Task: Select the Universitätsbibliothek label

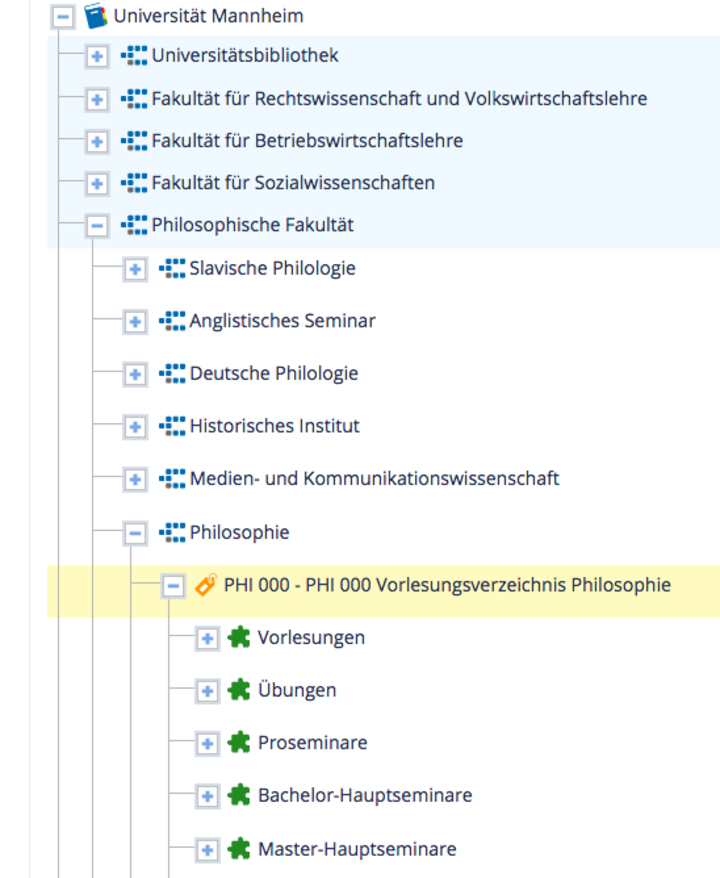Action: click(245, 55)
